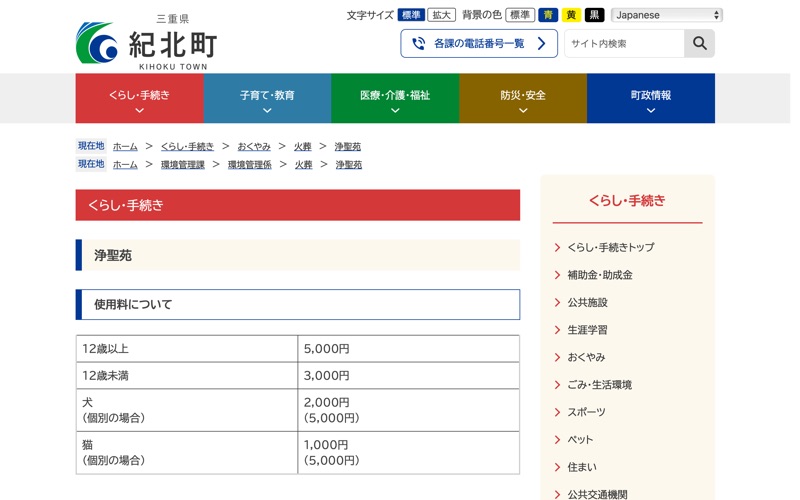The image size is (800, 500).
Task: Open おくやみ sidebar link
Action: 586,357
